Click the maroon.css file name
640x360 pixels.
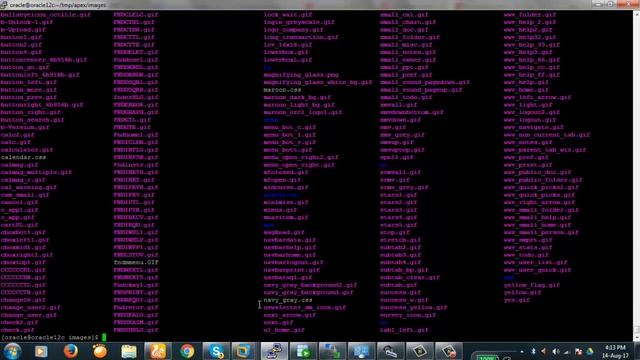[282, 90]
